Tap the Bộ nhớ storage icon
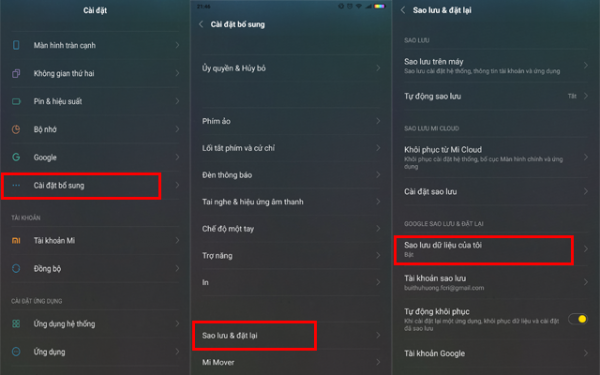Image resolution: width=600 pixels, height=375 pixels. 16,129
